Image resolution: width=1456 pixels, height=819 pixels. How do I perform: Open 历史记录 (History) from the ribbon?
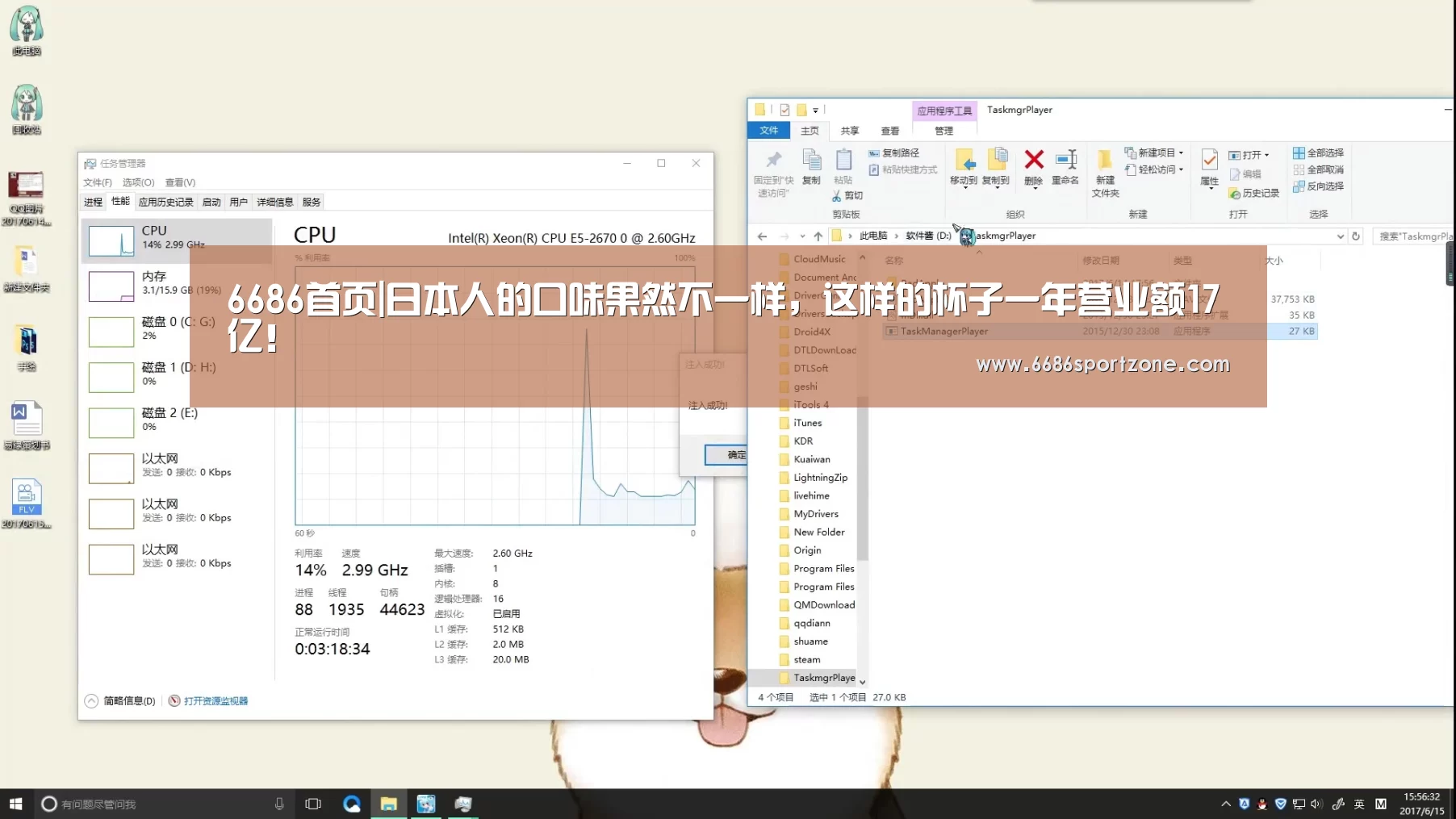[x=1254, y=194]
